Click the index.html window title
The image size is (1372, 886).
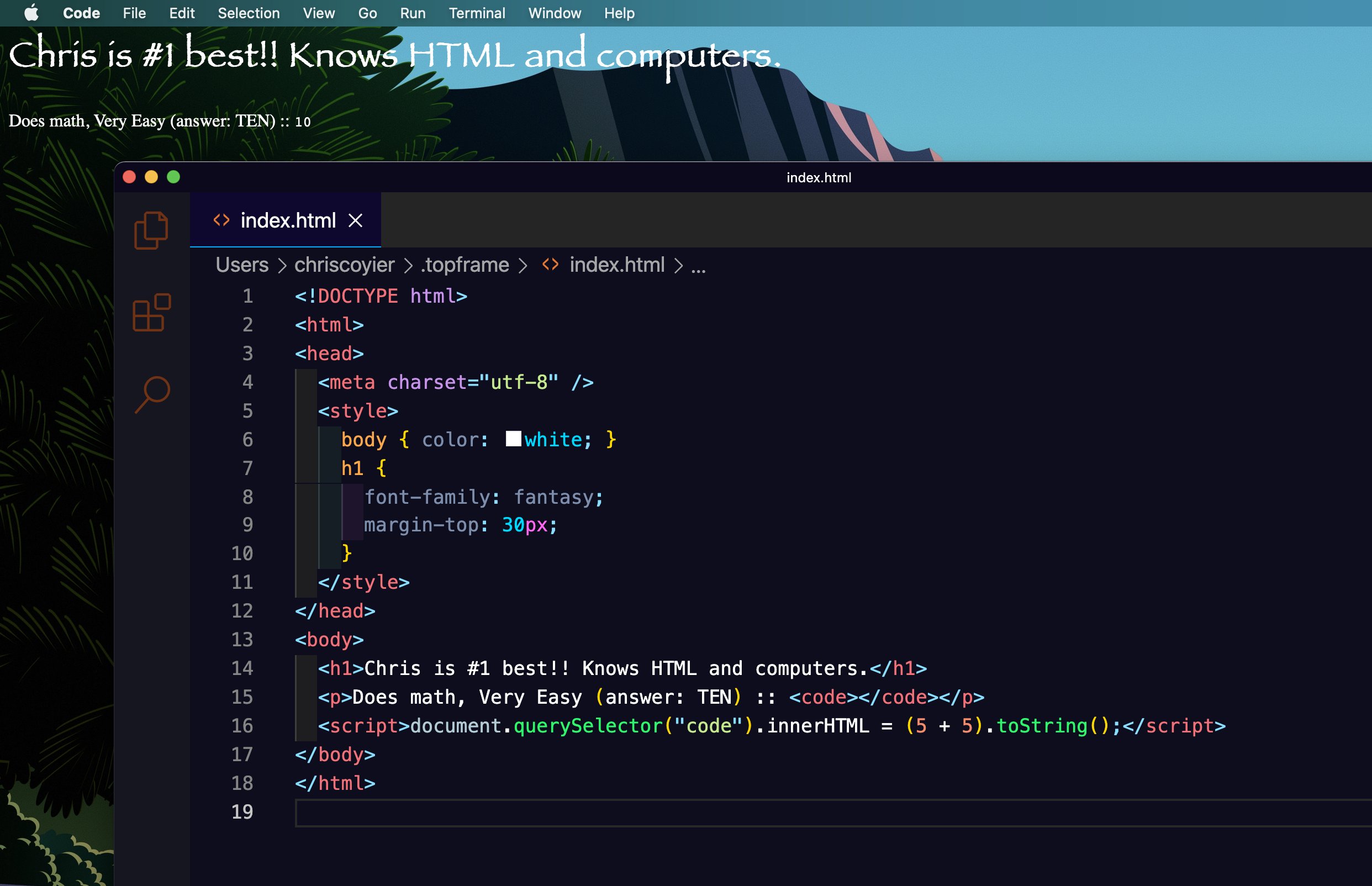pos(819,177)
